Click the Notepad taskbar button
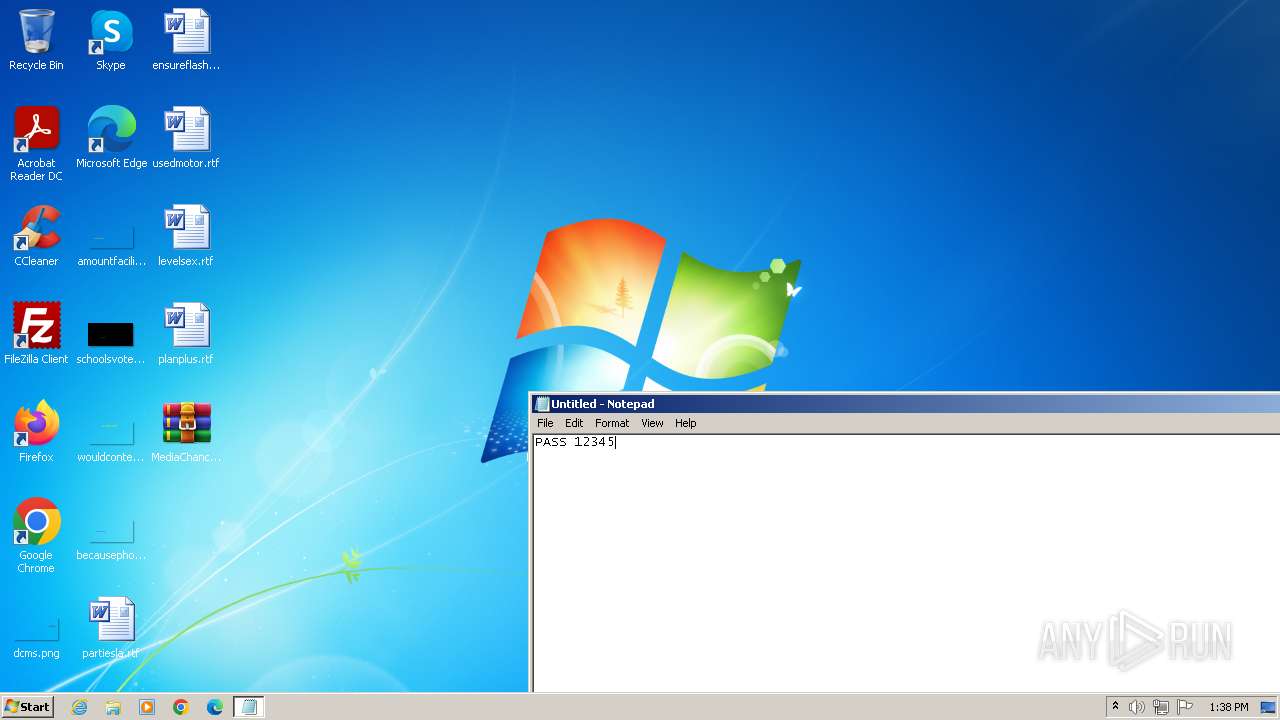The image size is (1280, 720). (249, 707)
